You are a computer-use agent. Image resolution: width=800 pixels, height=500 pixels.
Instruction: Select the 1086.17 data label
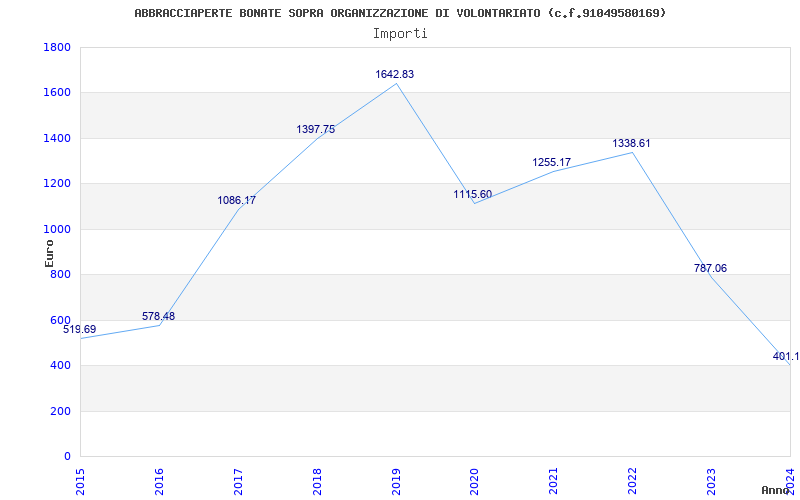(237, 201)
